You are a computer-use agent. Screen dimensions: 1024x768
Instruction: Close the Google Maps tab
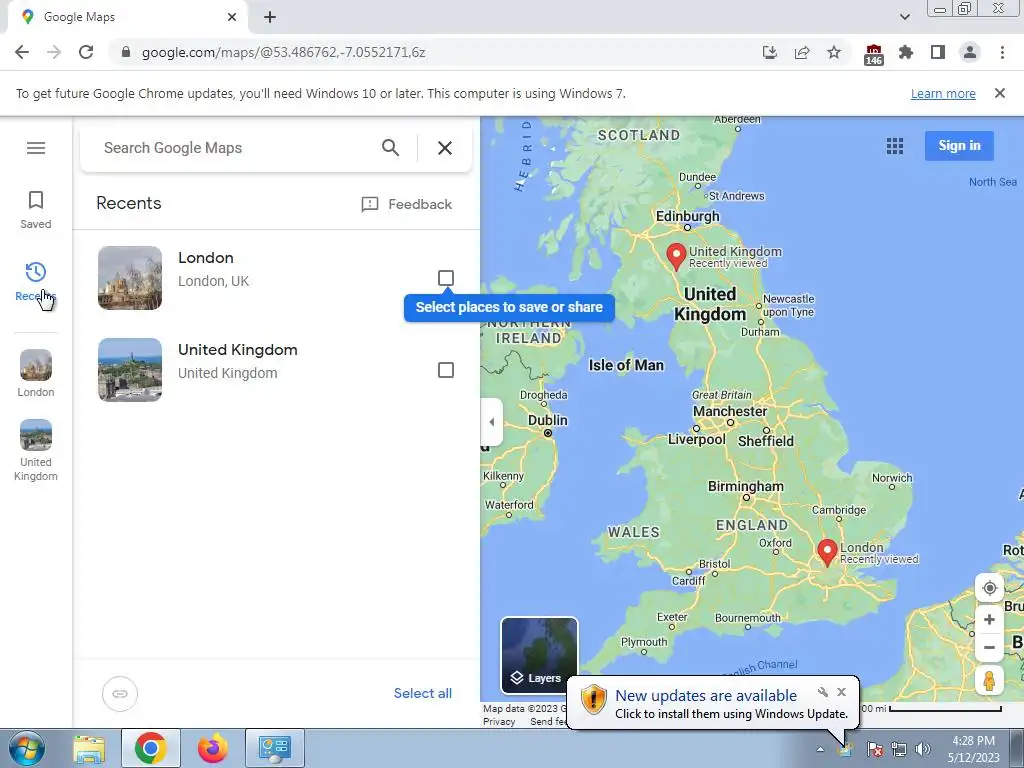coord(232,17)
